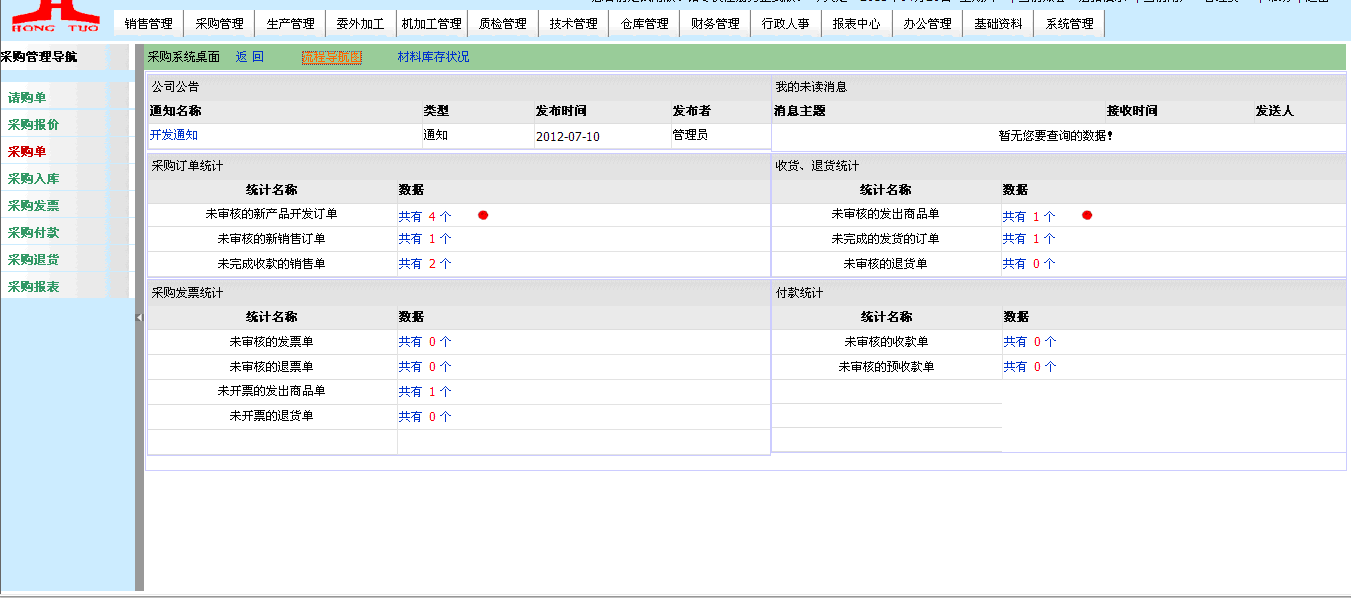1351x598 pixels.
Task: Click the 未审核的预收款单 row label
Action: pyautogui.click(x=886, y=367)
